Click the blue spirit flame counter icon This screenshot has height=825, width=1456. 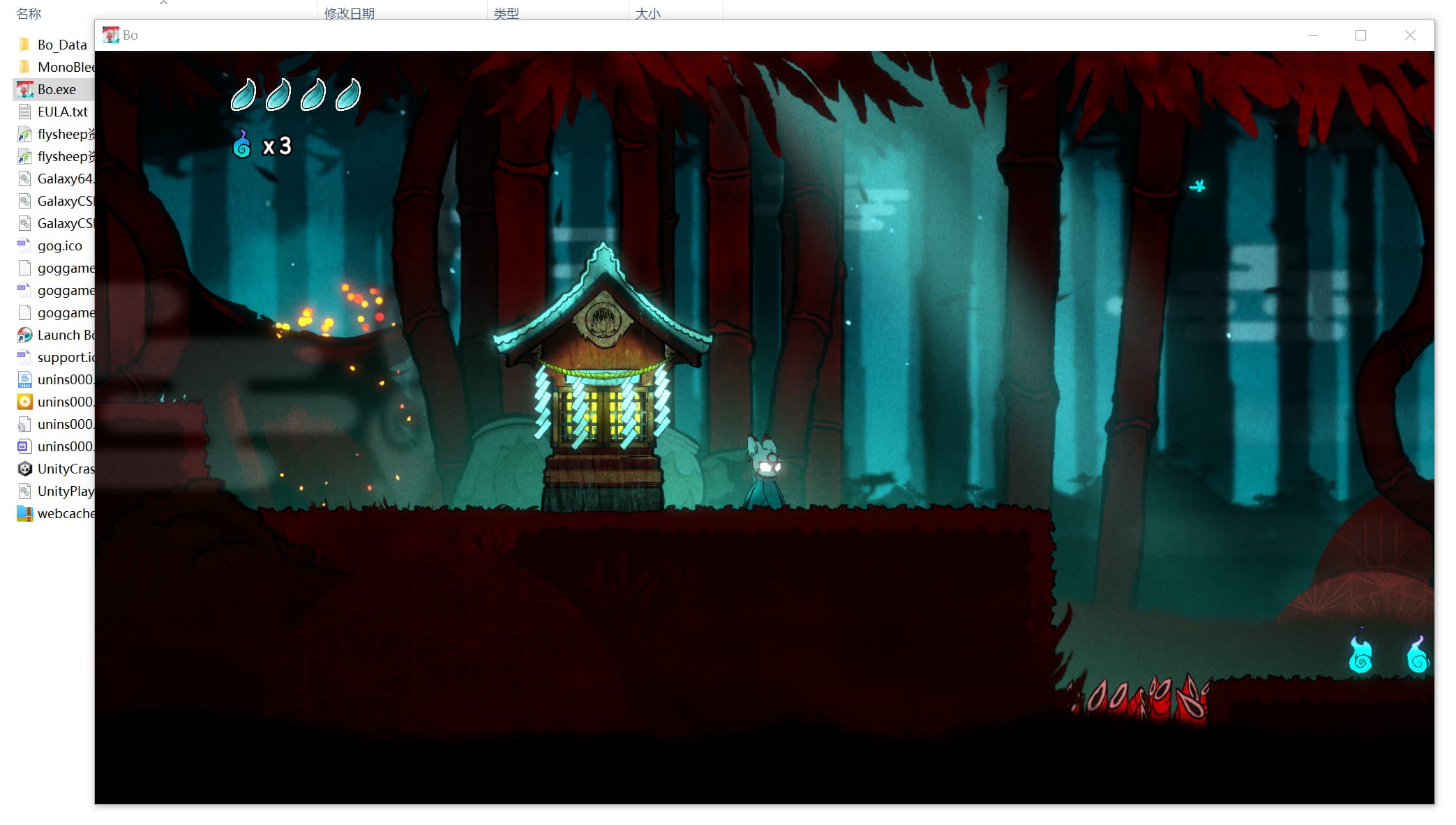coord(241,145)
